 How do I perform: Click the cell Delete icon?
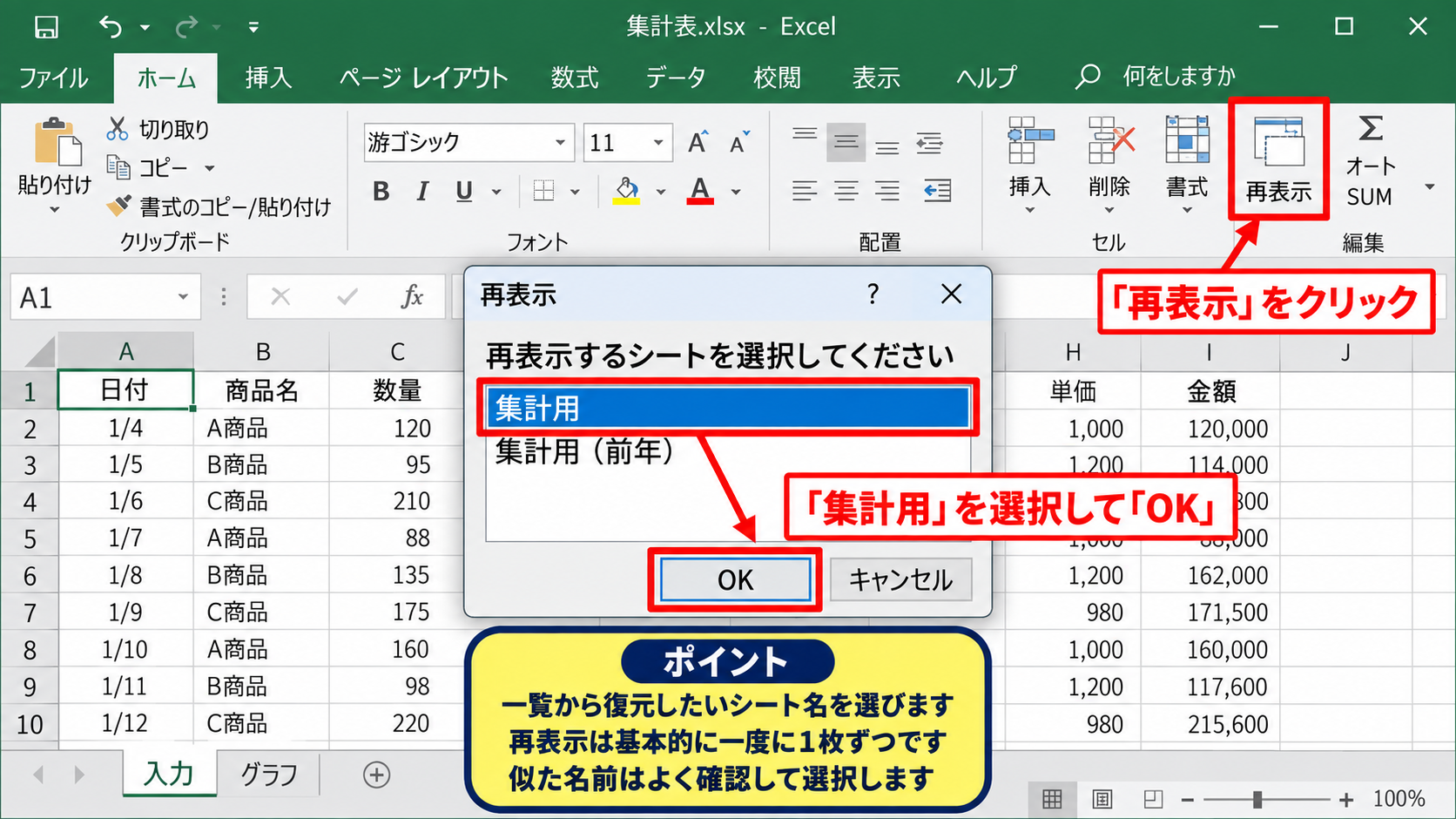[1111, 141]
